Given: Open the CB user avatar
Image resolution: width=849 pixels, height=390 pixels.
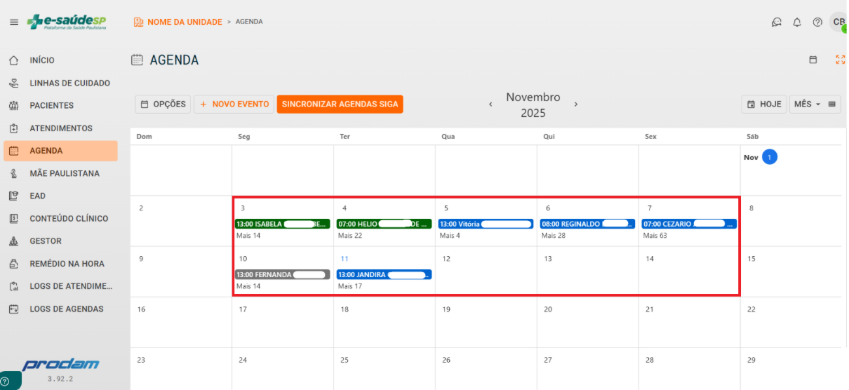Looking at the screenshot, I should point(839,22).
